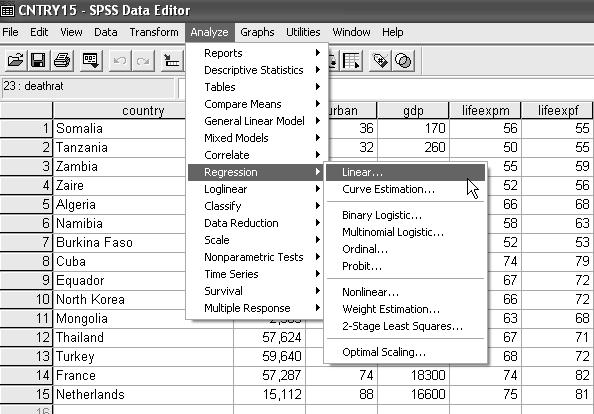
Task: Select Nonlinear... regression entry
Action: point(405,292)
